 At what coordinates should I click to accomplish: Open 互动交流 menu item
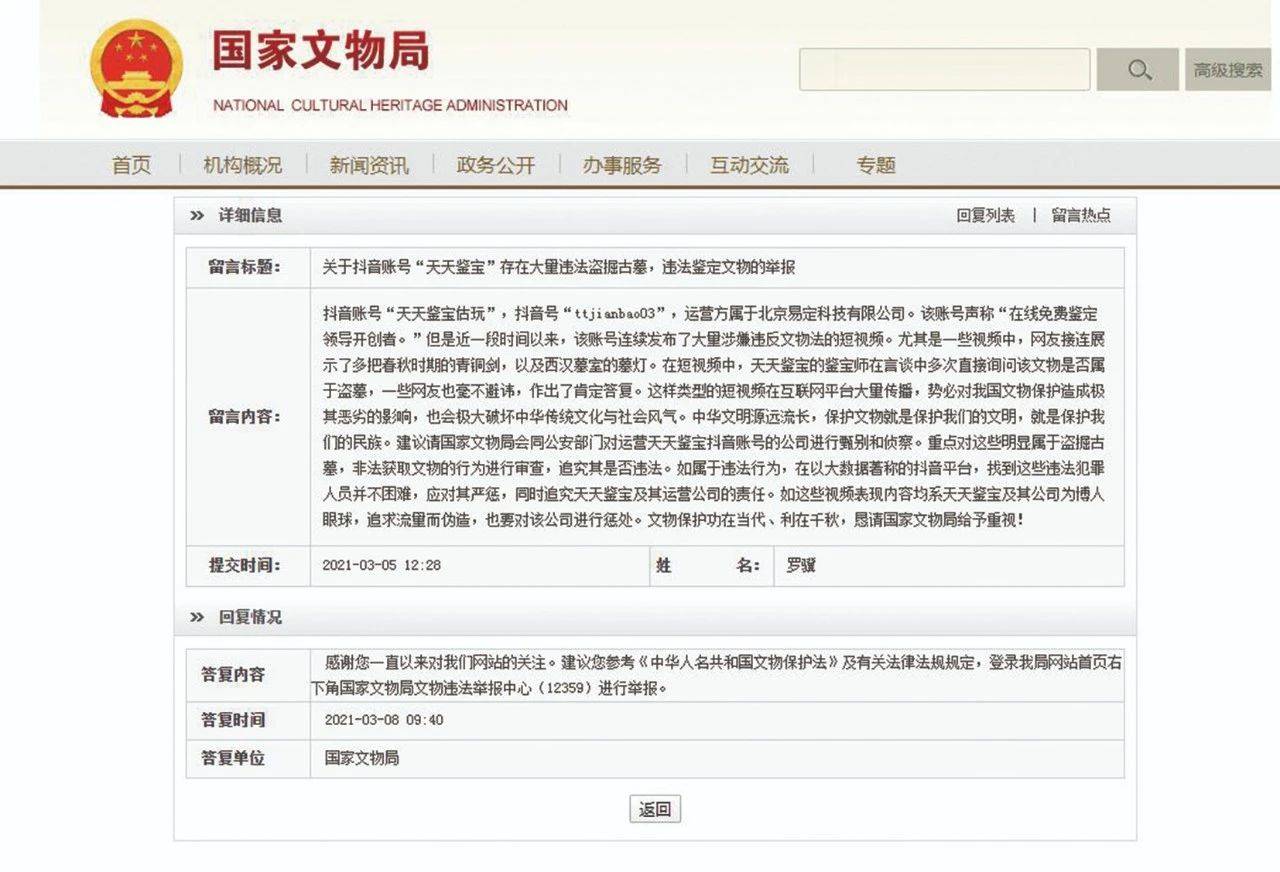tap(749, 165)
